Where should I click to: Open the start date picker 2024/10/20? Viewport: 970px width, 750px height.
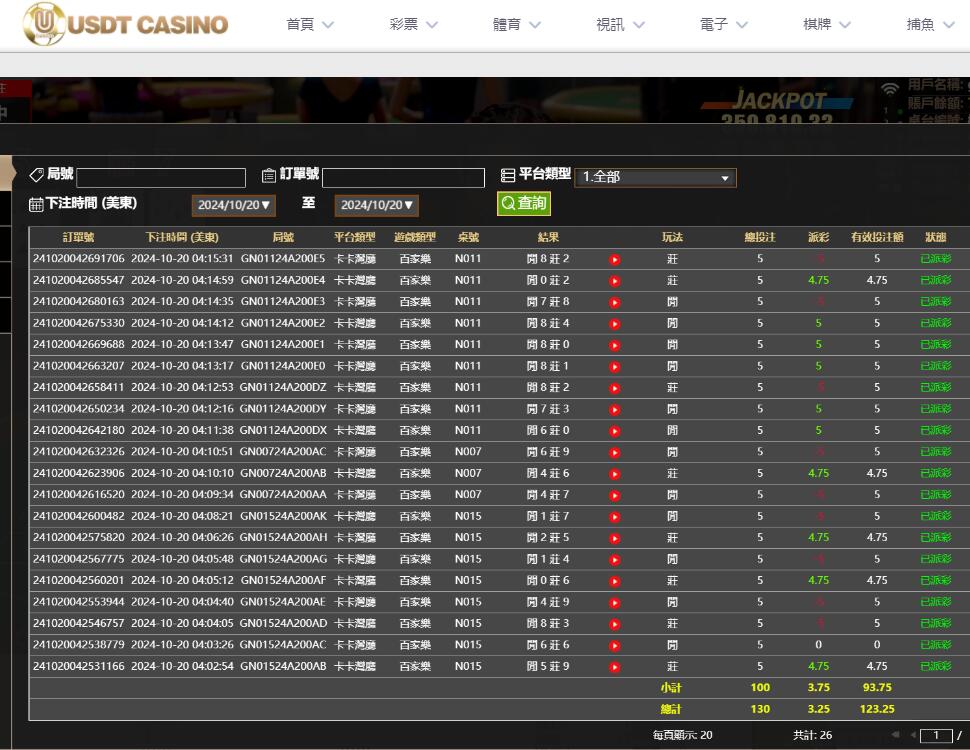click(x=234, y=205)
